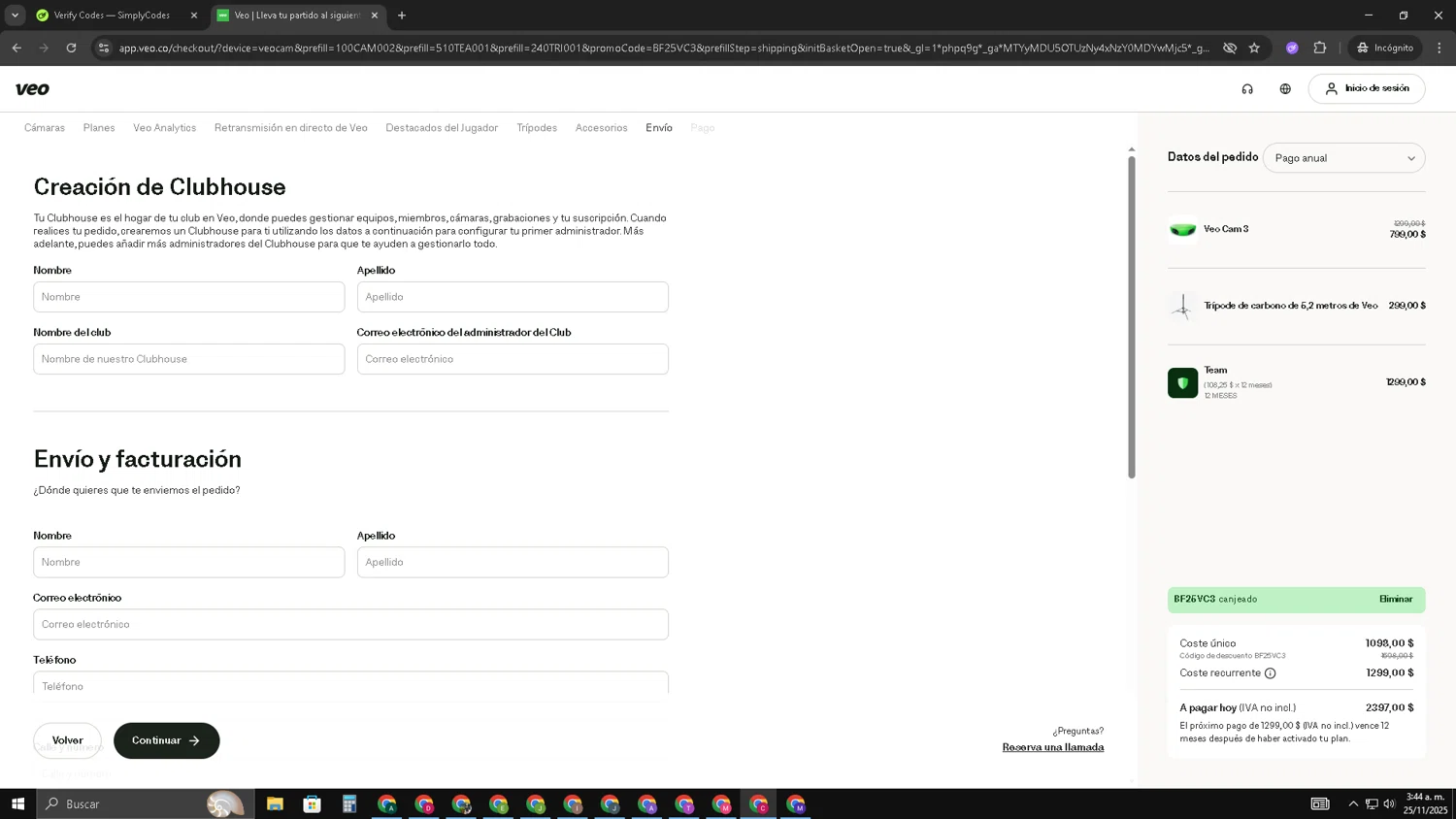Viewport: 1456px width, 819px height.
Task: Open a new browser tab
Action: click(x=402, y=16)
